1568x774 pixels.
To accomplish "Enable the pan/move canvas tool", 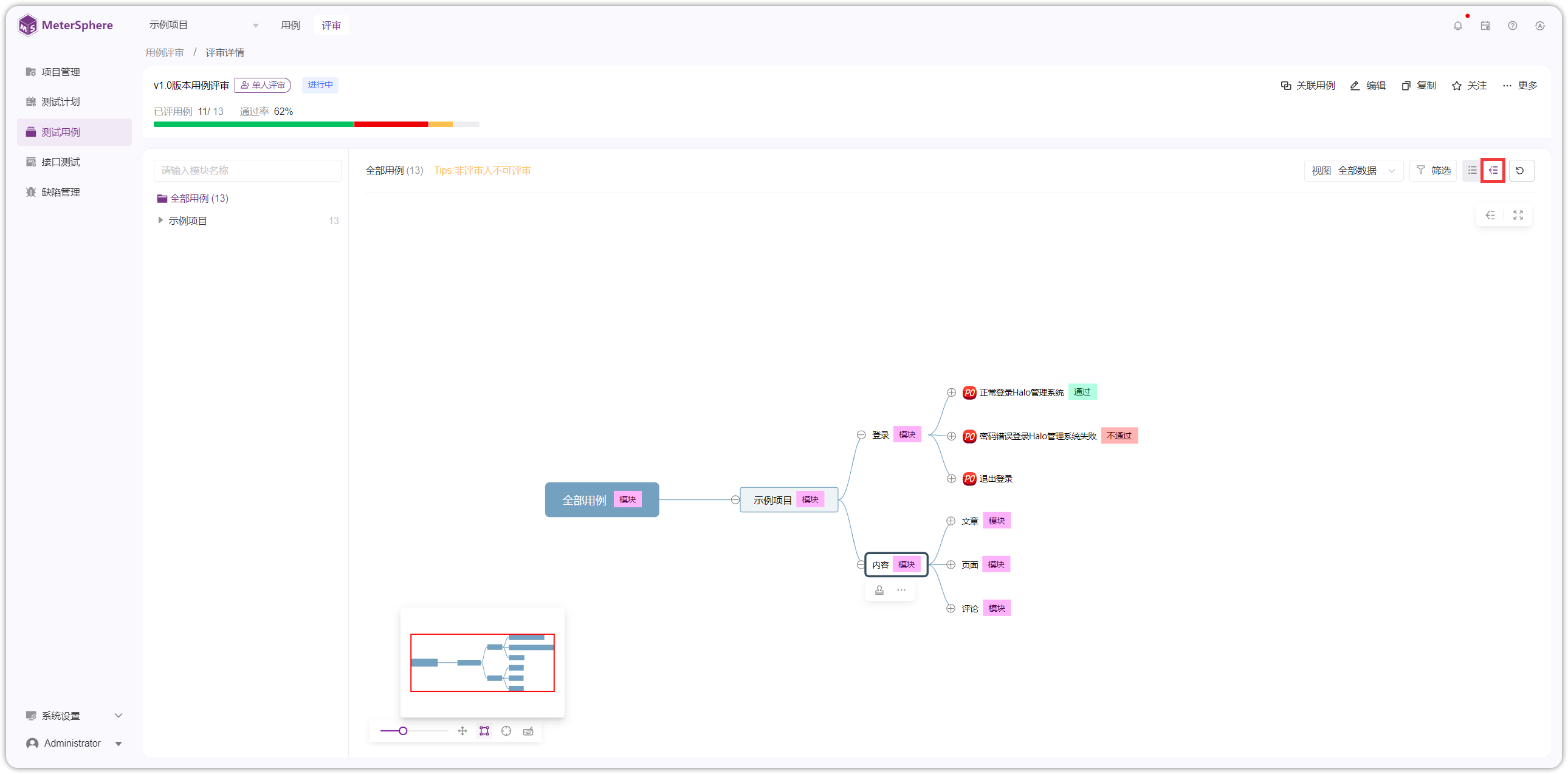I will click(462, 731).
